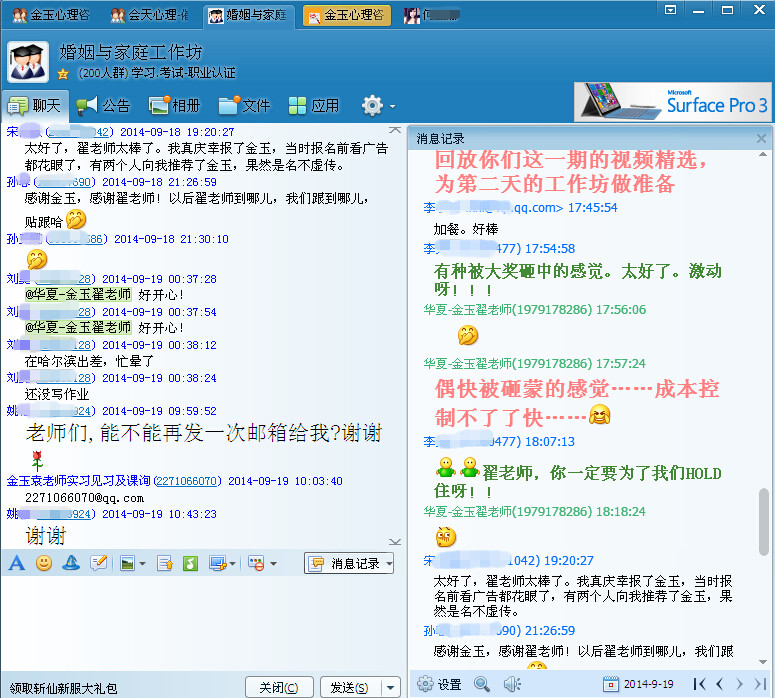Click the speaker icon in history panel
775x698 pixels.
point(512,684)
